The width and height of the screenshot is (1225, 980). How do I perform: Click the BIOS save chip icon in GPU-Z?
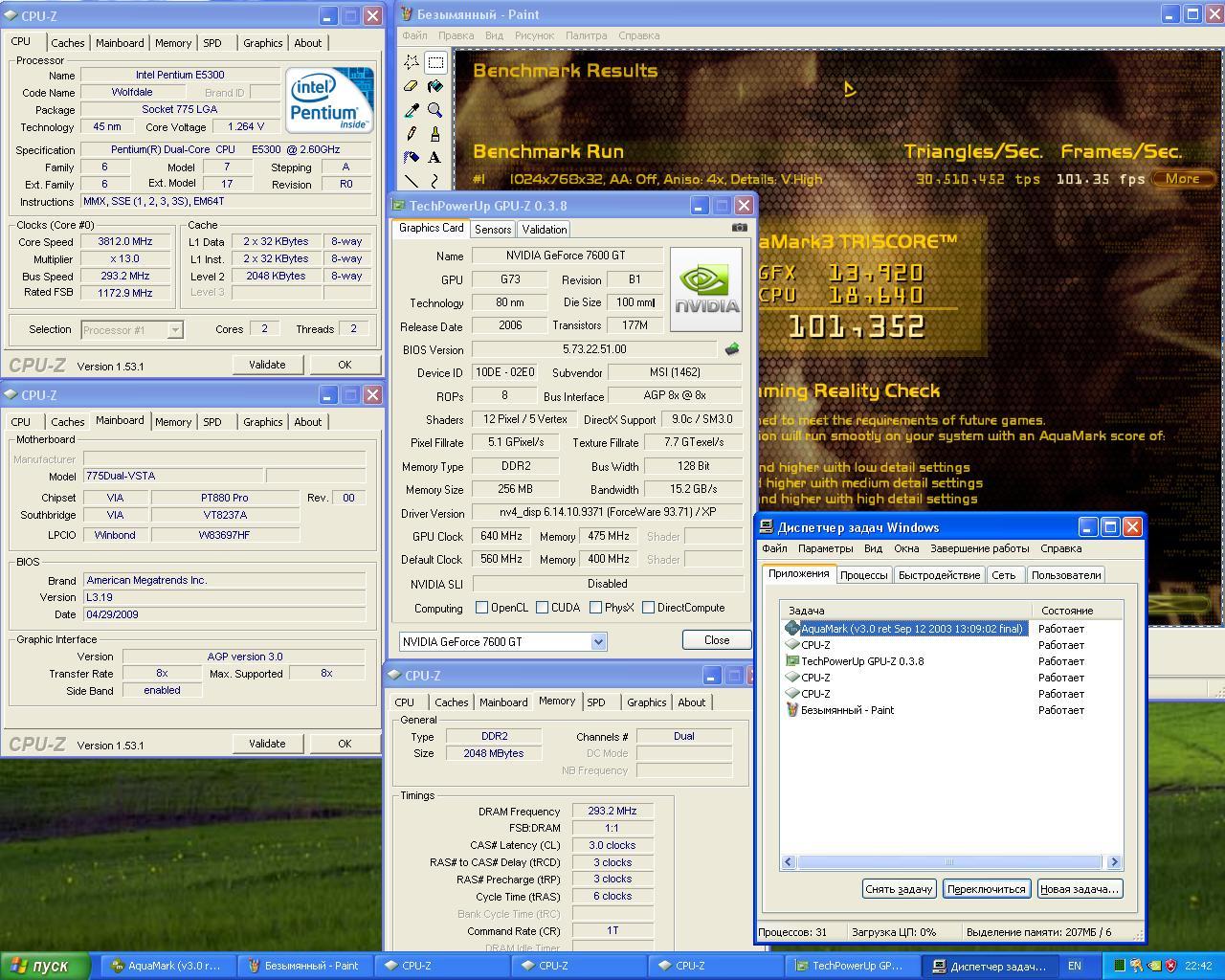pos(732,349)
